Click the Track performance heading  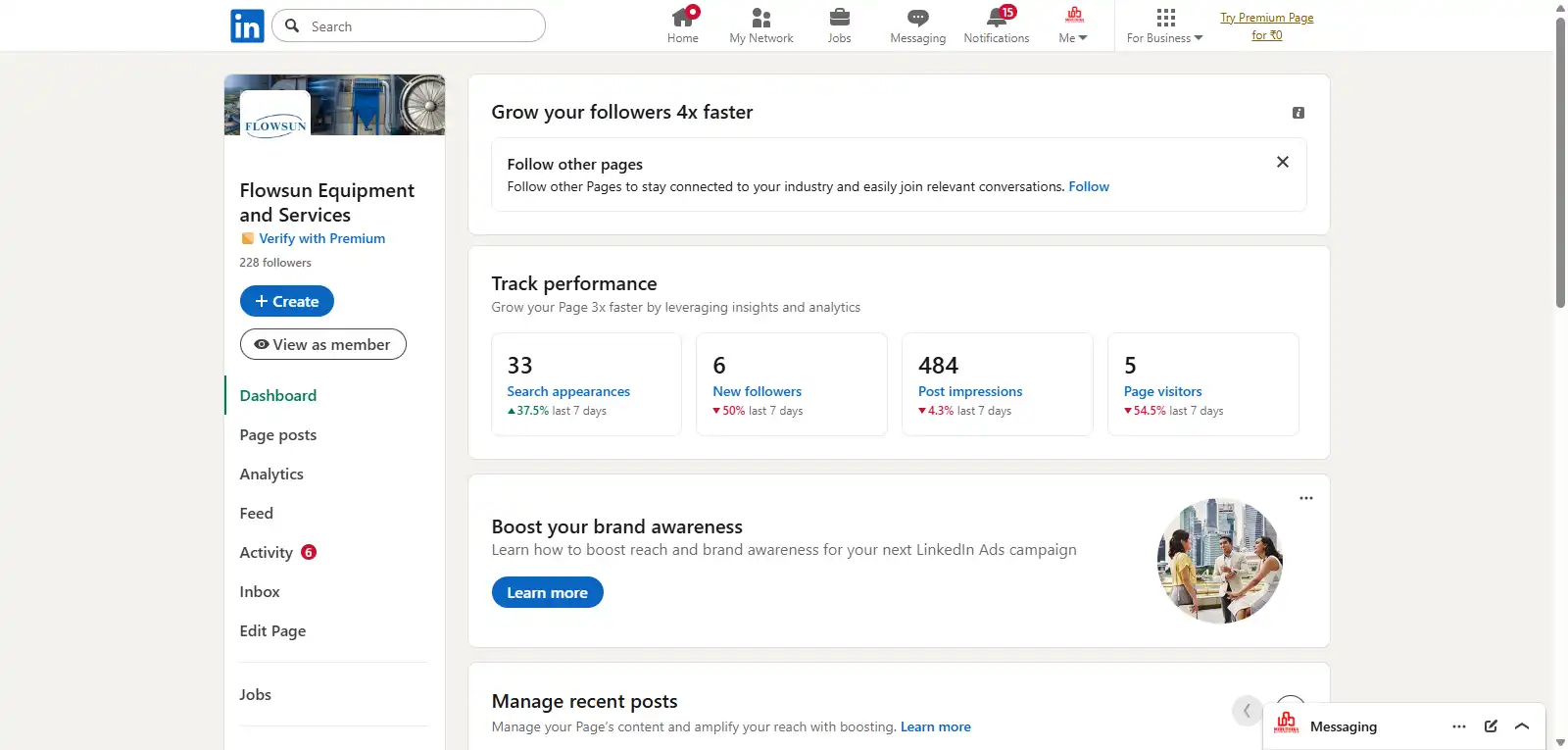(574, 283)
